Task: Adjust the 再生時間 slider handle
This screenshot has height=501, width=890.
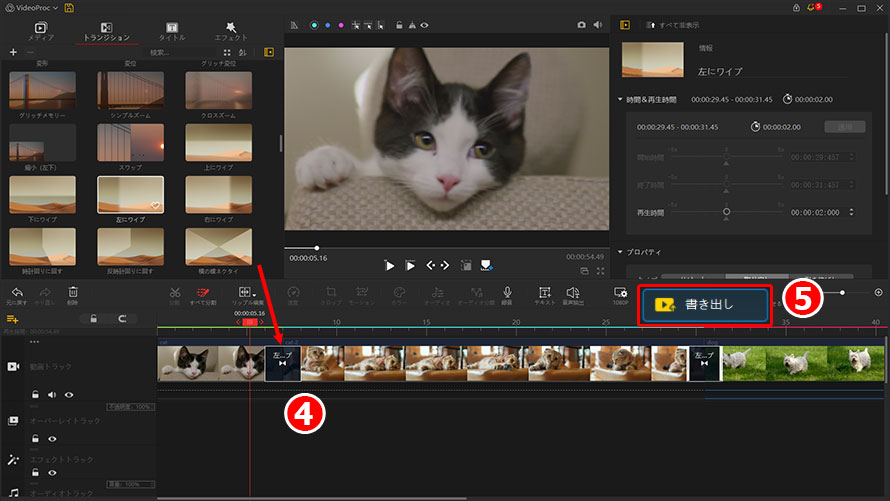Action: point(727,212)
